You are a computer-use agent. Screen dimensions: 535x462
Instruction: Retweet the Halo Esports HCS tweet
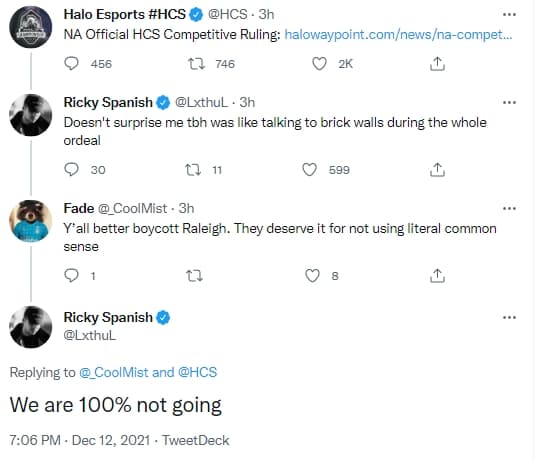[x=196, y=63]
